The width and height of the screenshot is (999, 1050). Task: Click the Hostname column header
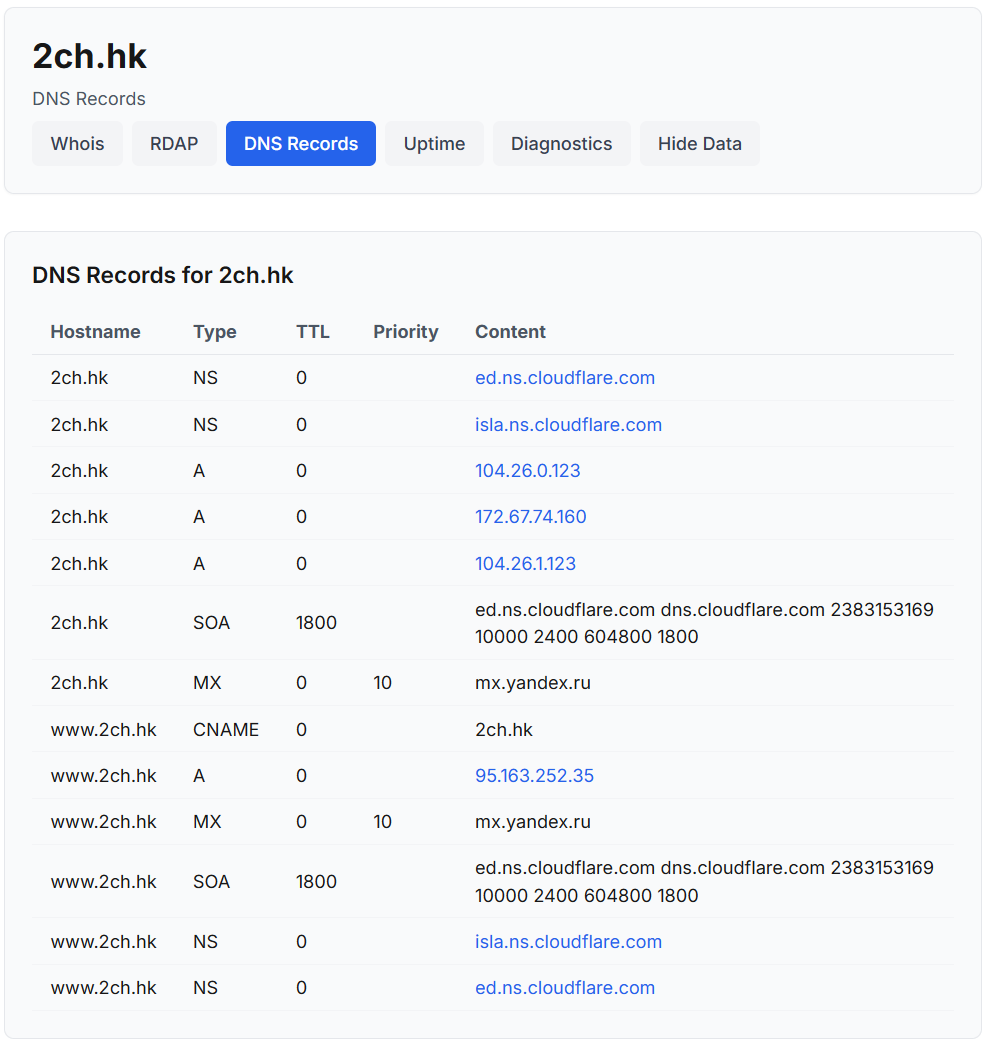(95, 332)
